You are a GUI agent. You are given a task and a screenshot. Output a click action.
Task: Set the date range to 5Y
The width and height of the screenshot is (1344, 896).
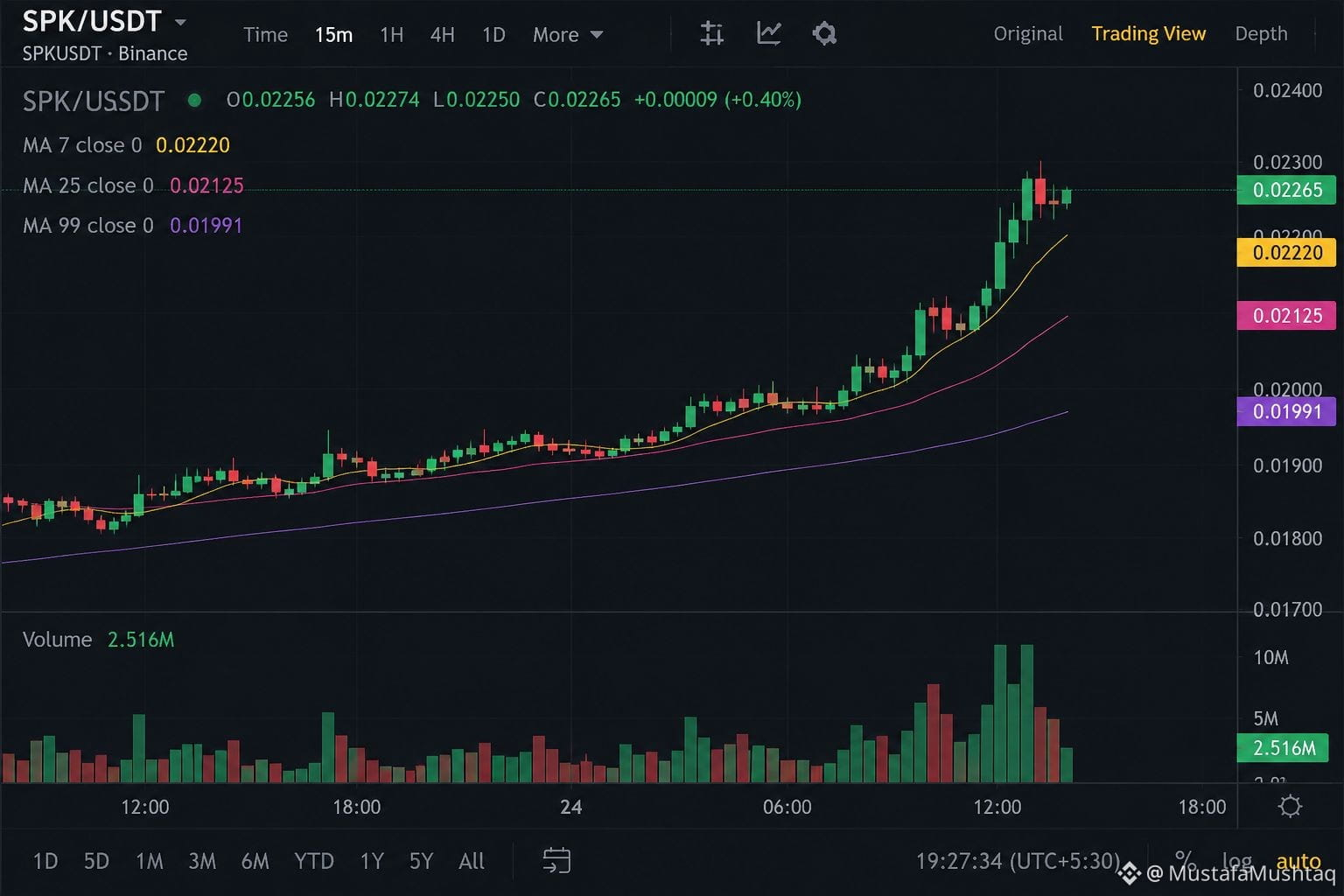421,861
